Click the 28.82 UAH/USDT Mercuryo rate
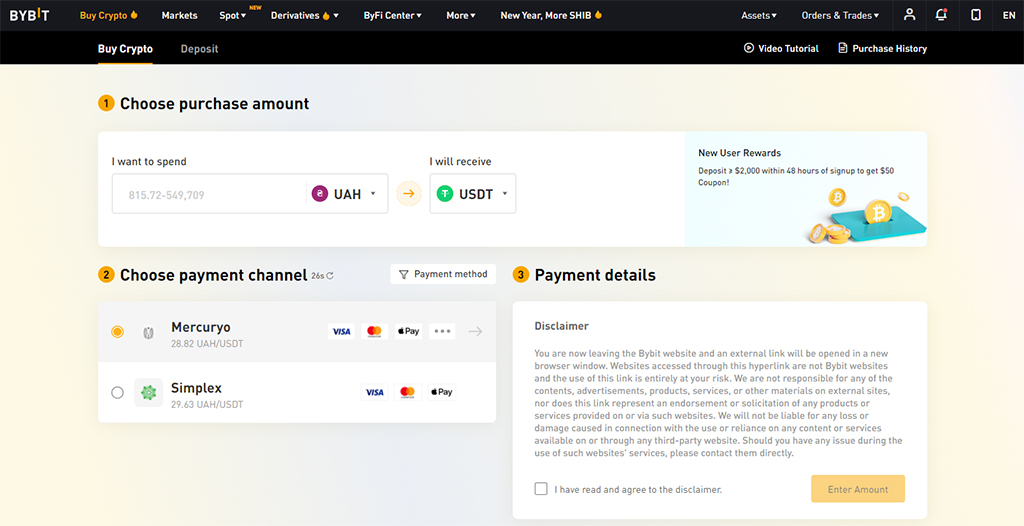This screenshot has width=1024, height=526. click(x=207, y=344)
